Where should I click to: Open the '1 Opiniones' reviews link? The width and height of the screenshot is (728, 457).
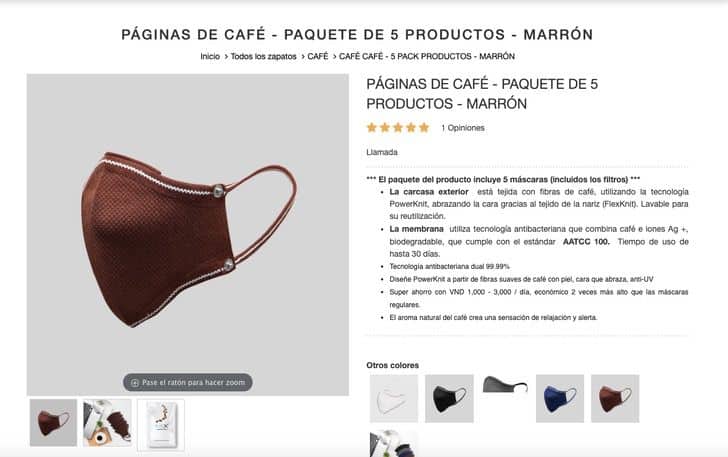click(x=462, y=128)
